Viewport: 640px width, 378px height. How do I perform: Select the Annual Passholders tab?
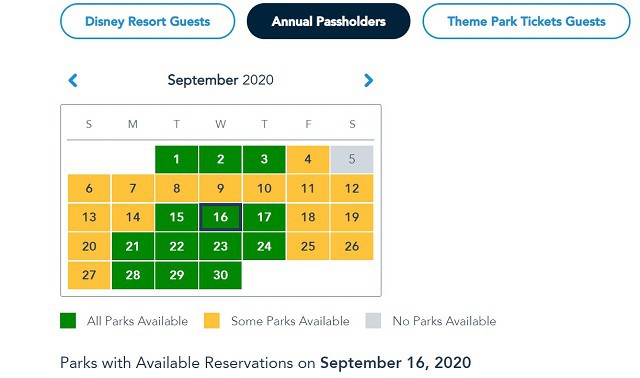pos(329,21)
